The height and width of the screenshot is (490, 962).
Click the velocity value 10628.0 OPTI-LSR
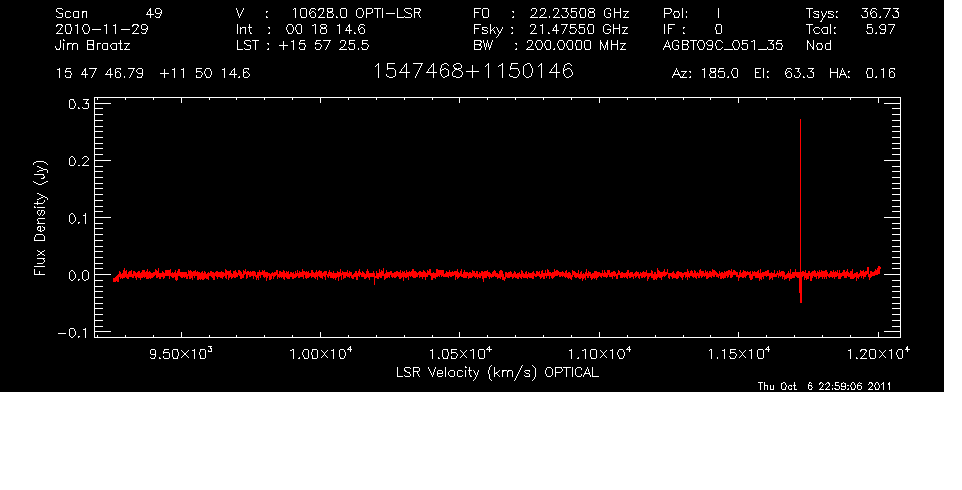click(356, 13)
